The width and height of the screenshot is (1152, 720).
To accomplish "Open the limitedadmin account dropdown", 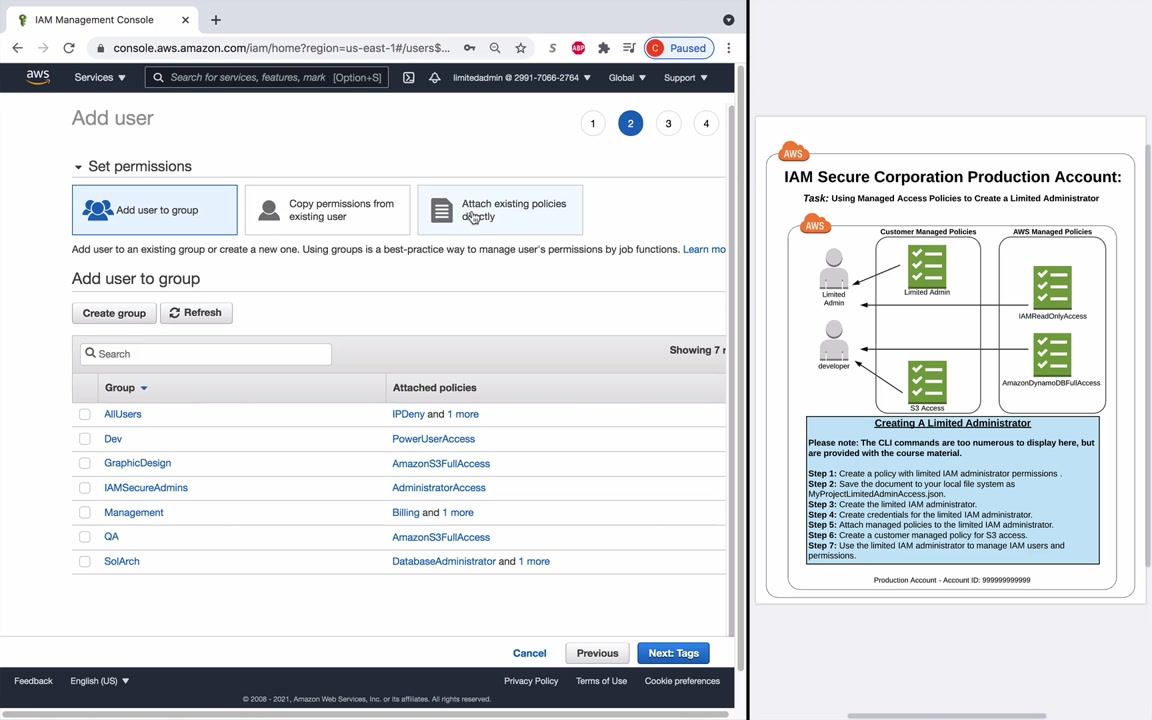I will coord(522,77).
